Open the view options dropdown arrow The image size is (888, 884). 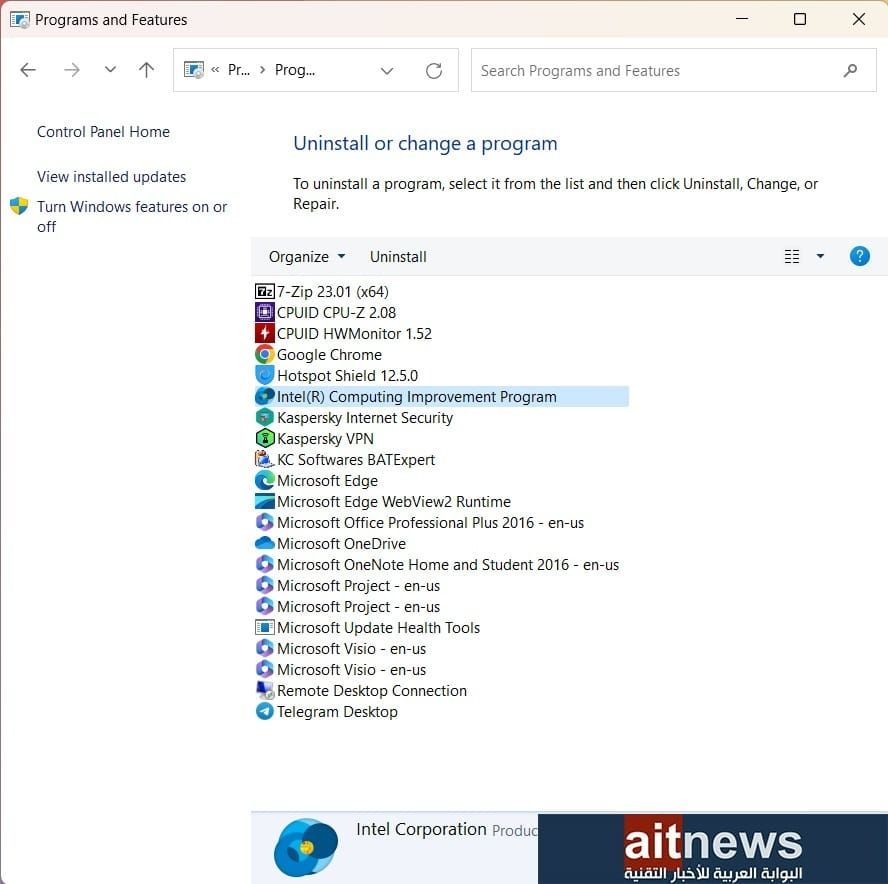(820, 256)
